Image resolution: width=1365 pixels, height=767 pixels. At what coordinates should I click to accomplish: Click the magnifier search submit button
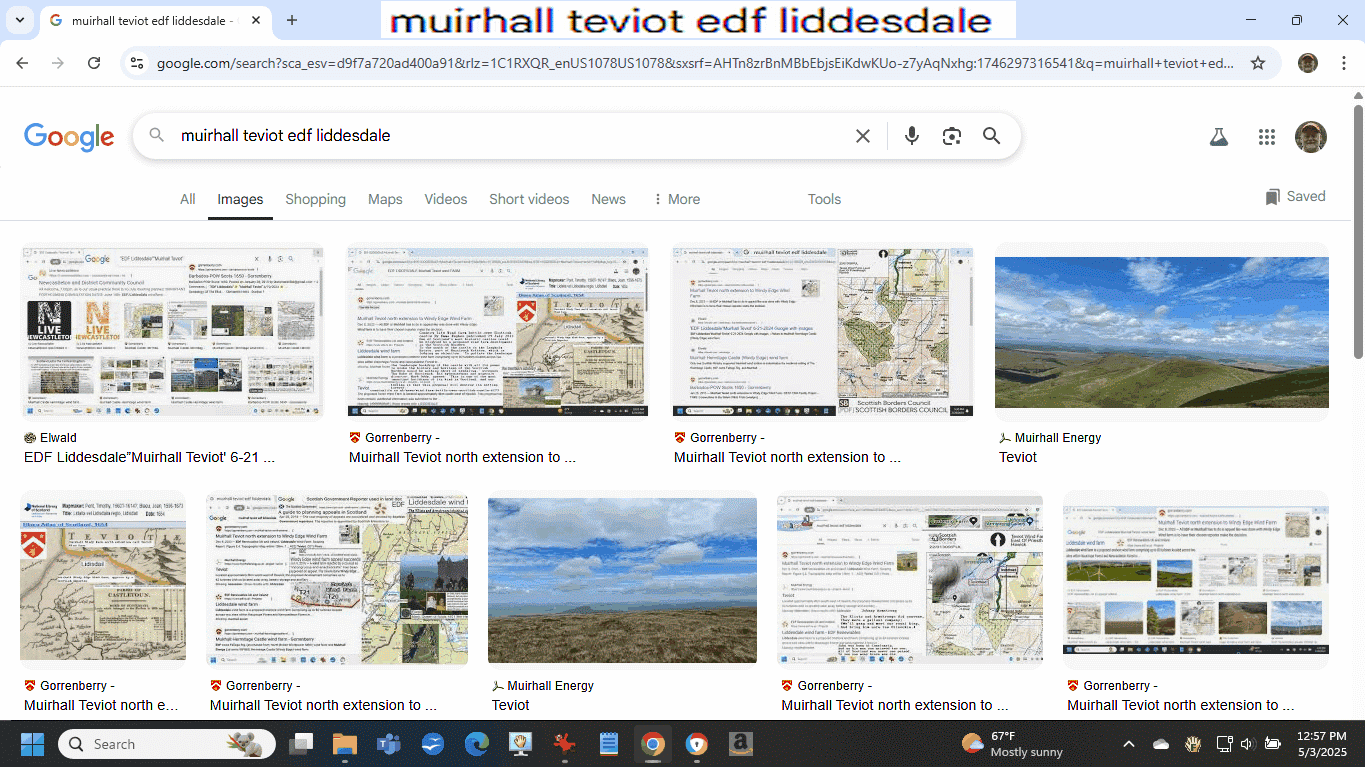(x=991, y=136)
